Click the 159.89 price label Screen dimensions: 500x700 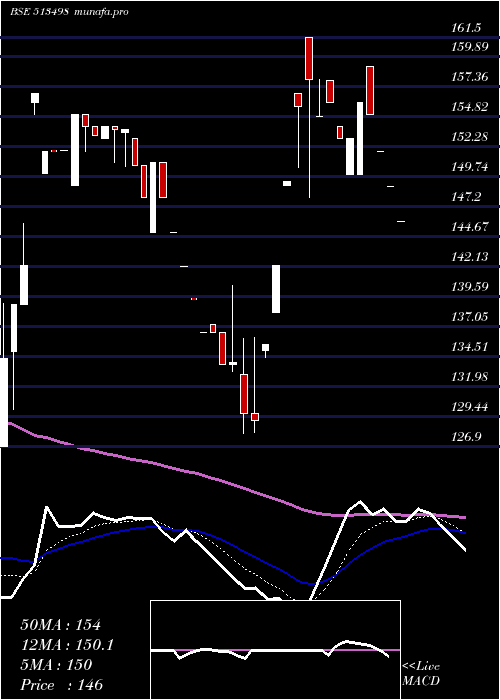pyautogui.click(x=469, y=47)
